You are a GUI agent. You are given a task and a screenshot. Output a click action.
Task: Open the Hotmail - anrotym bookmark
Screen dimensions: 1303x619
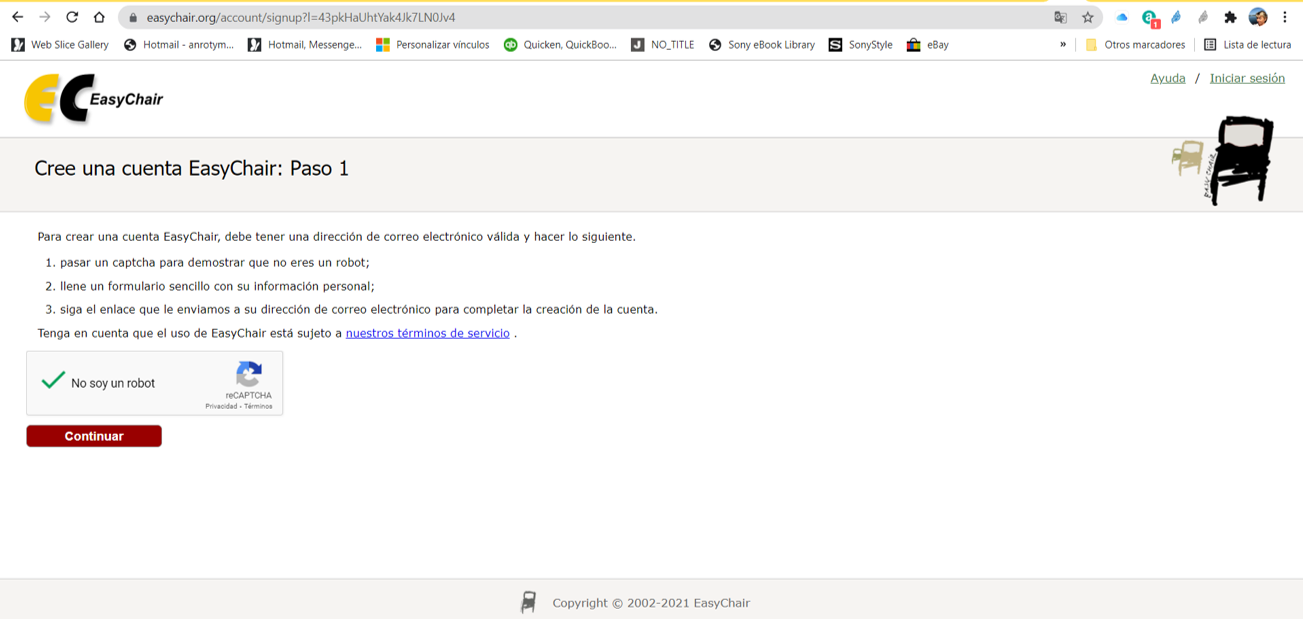click(179, 45)
